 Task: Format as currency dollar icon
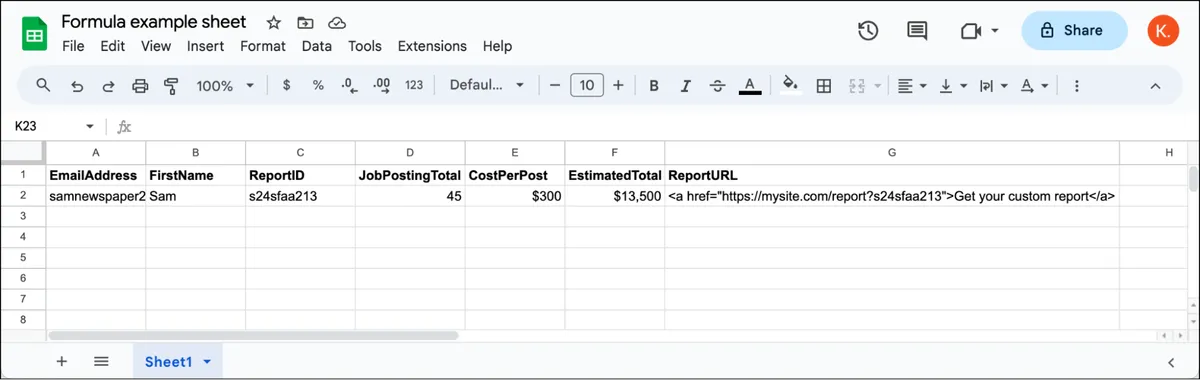click(x=287, y=86)
